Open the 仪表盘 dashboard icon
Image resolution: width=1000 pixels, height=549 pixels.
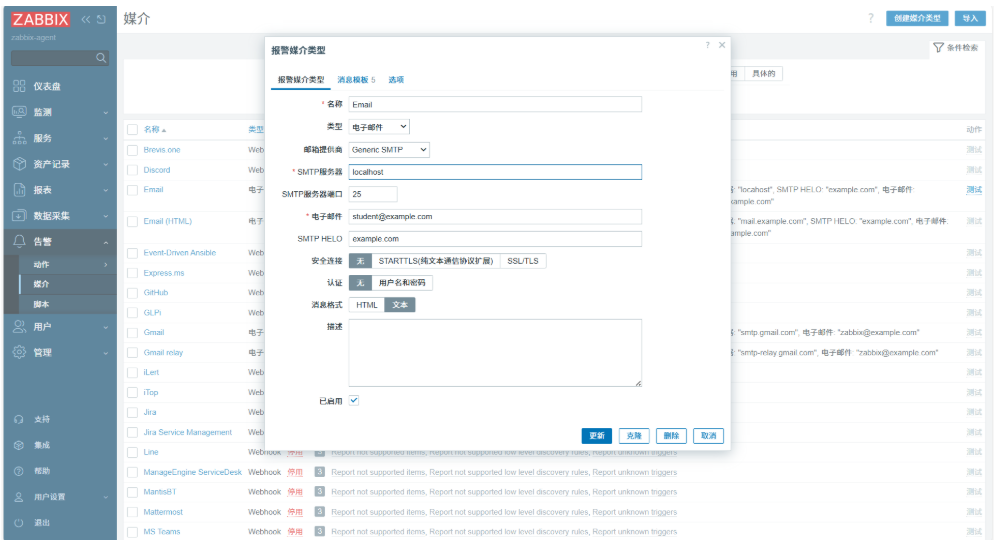[x=20, y=86]
